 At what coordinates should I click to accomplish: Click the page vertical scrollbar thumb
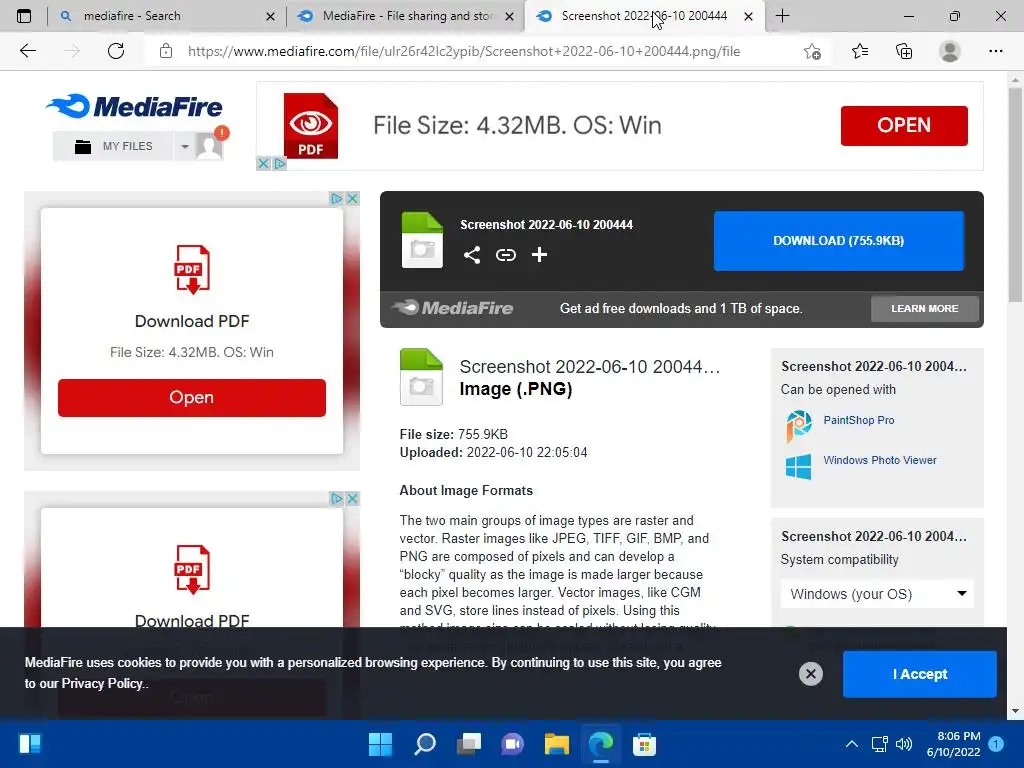(x=1016, y=196)
